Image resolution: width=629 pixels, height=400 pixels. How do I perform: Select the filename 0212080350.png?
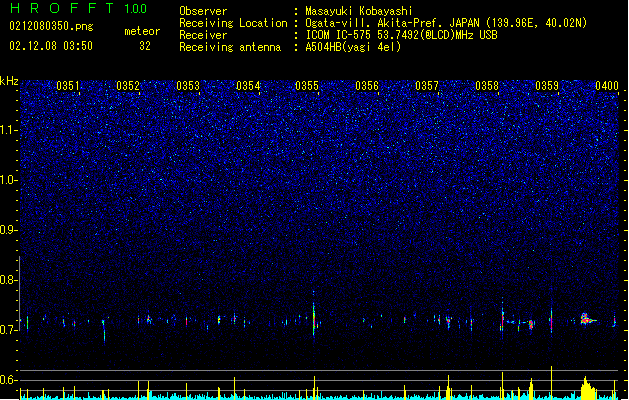pos(51,26)
